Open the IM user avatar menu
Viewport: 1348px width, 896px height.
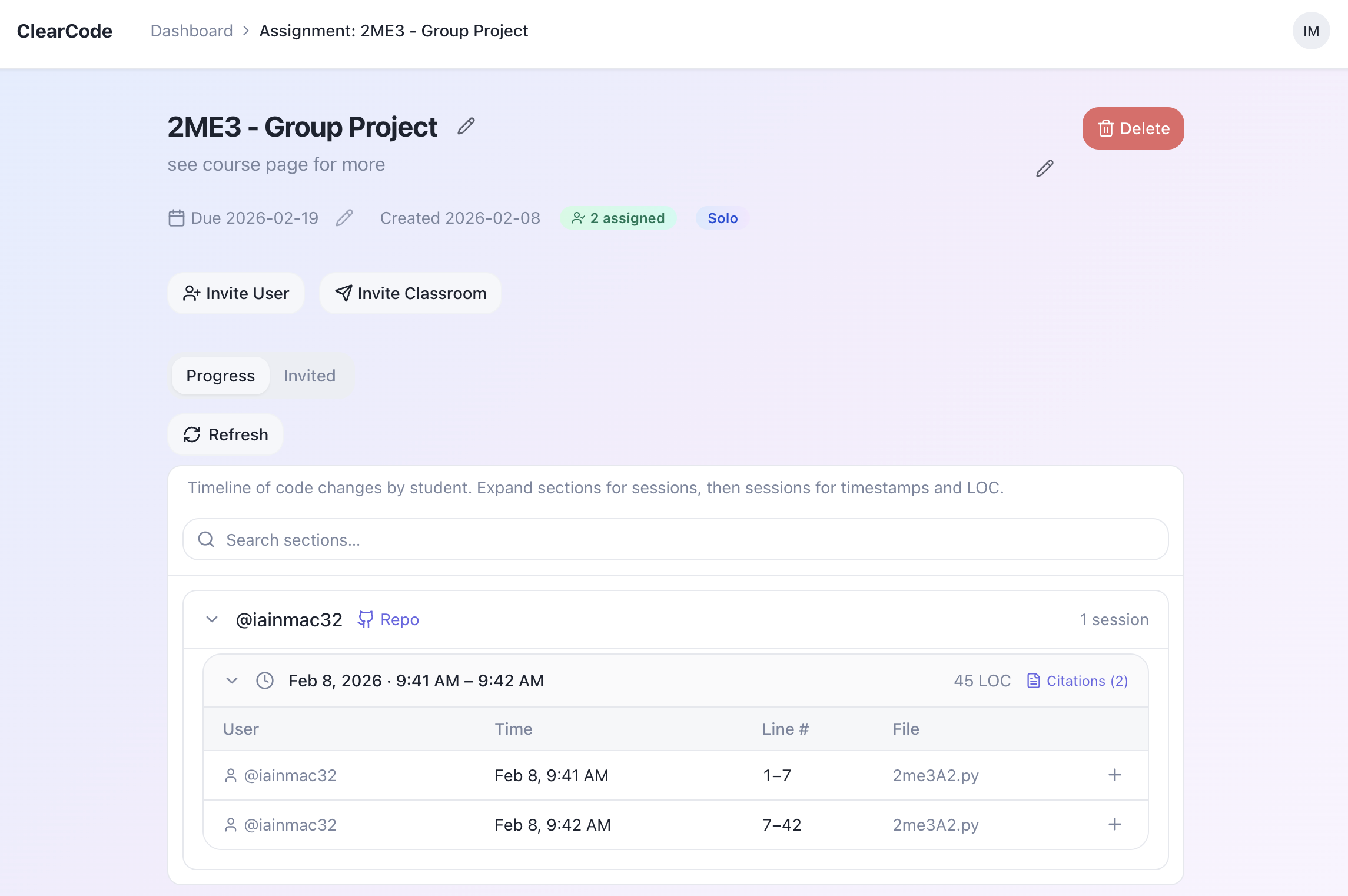click(x=1311, y=31)
